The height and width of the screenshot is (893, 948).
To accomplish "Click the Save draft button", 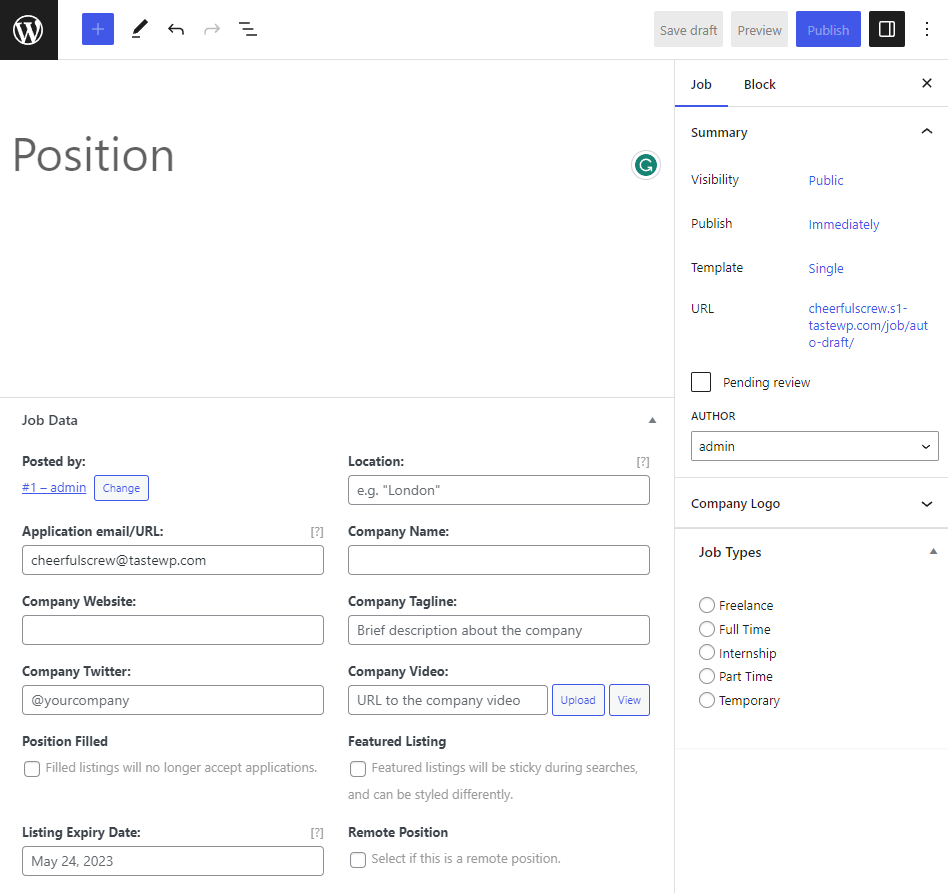I will (x=688, y=30).
